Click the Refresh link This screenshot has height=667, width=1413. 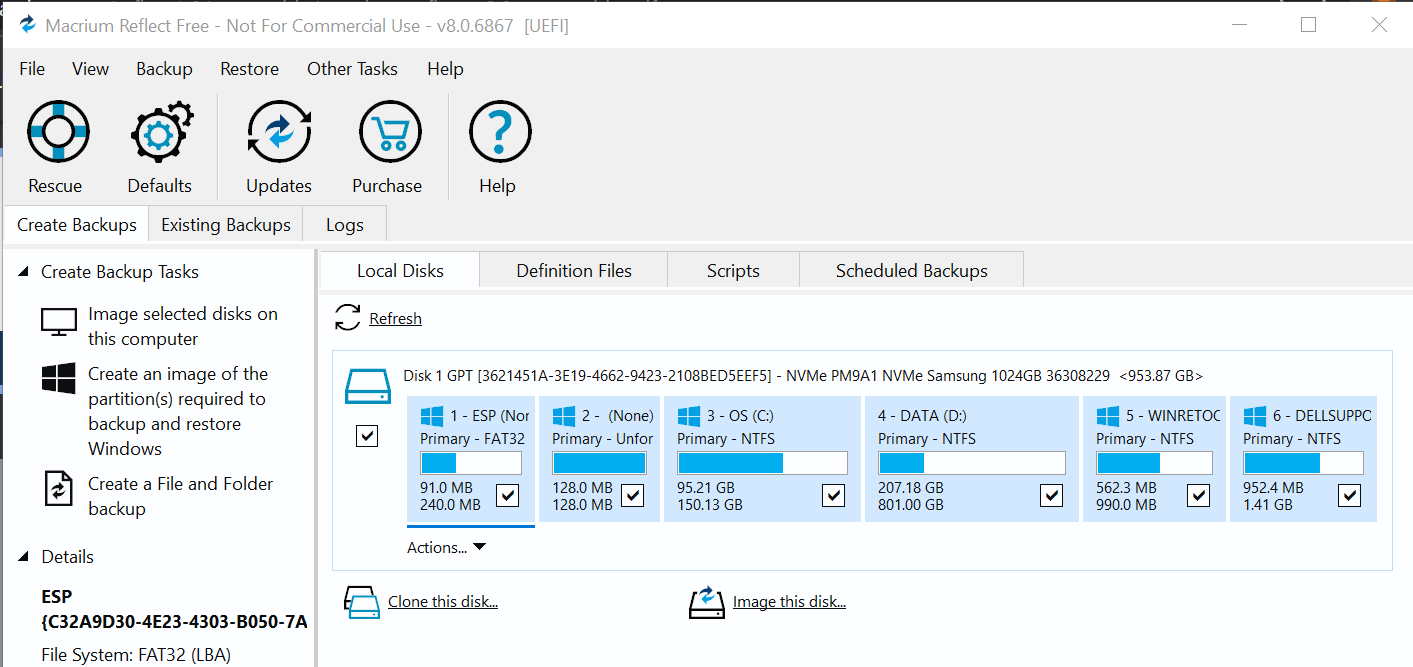[395, 319]
